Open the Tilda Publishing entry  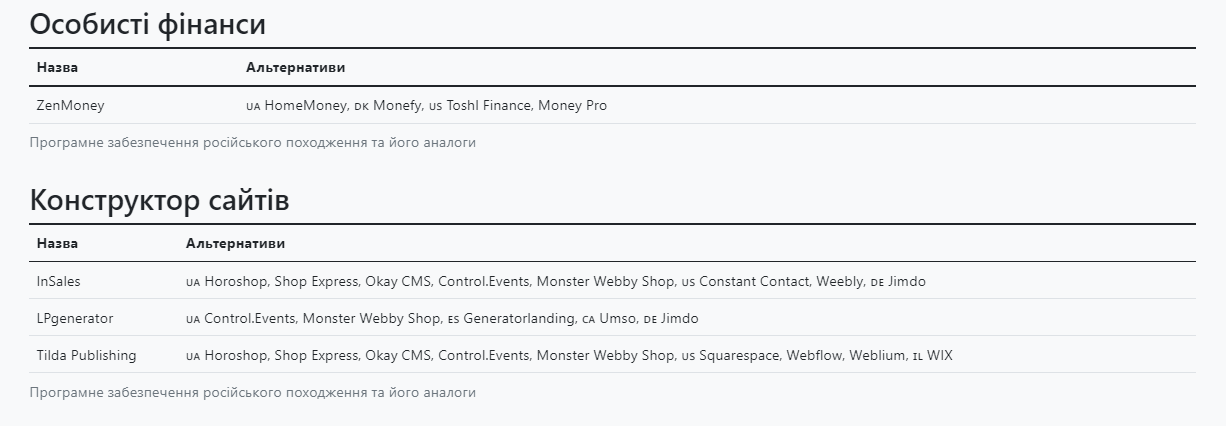point(86,355)
